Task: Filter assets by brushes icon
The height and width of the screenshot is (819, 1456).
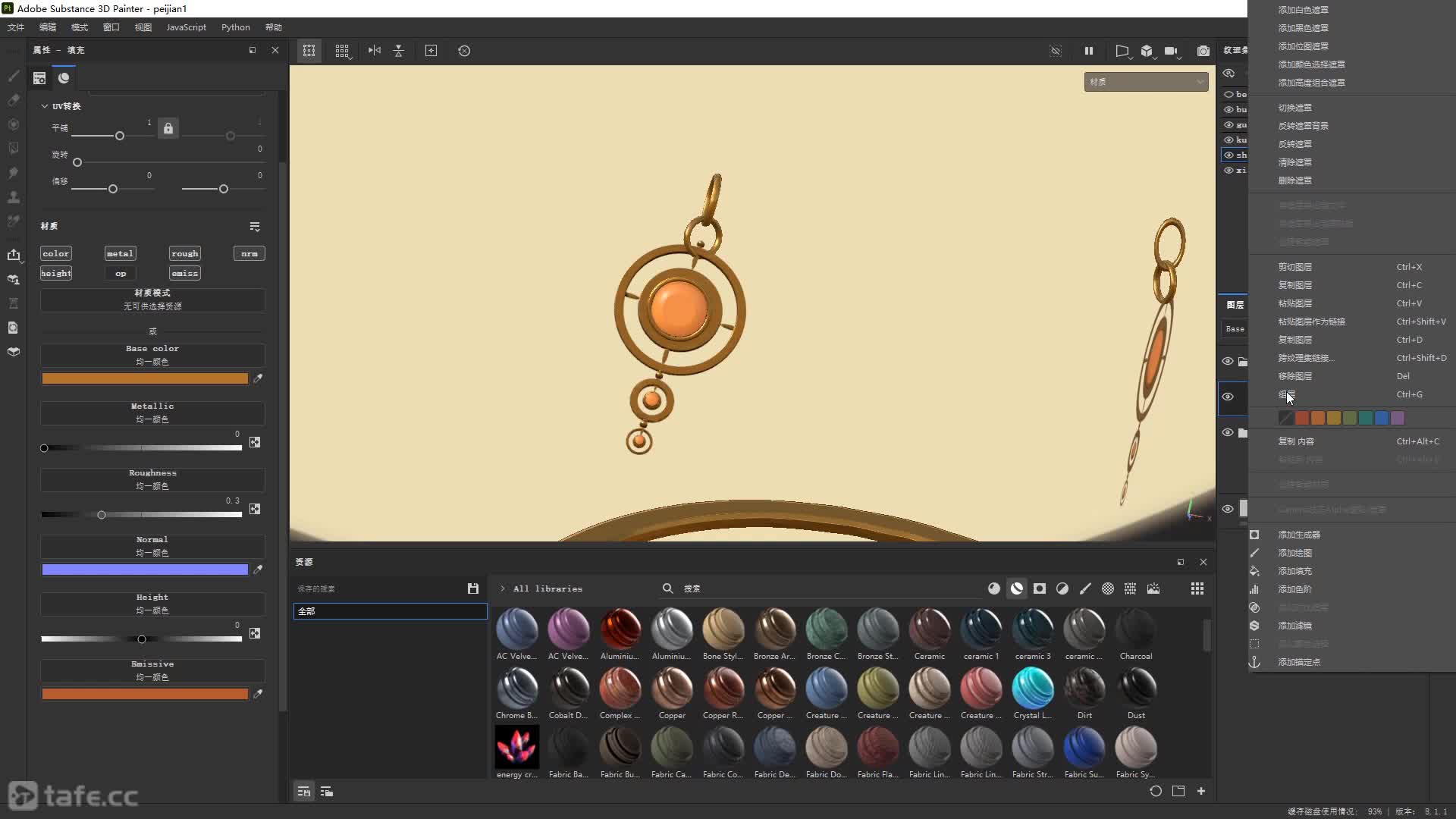Action: tap(1085, 588)
